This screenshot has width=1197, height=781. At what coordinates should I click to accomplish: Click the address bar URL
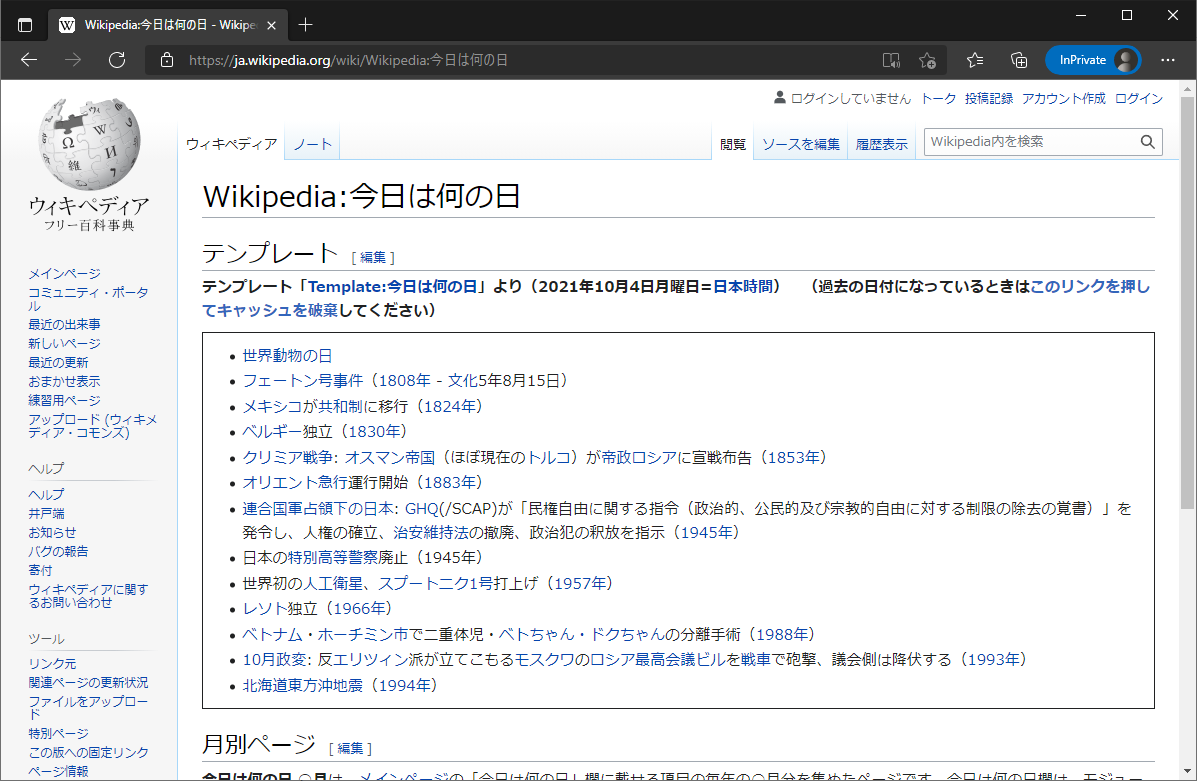348,60
